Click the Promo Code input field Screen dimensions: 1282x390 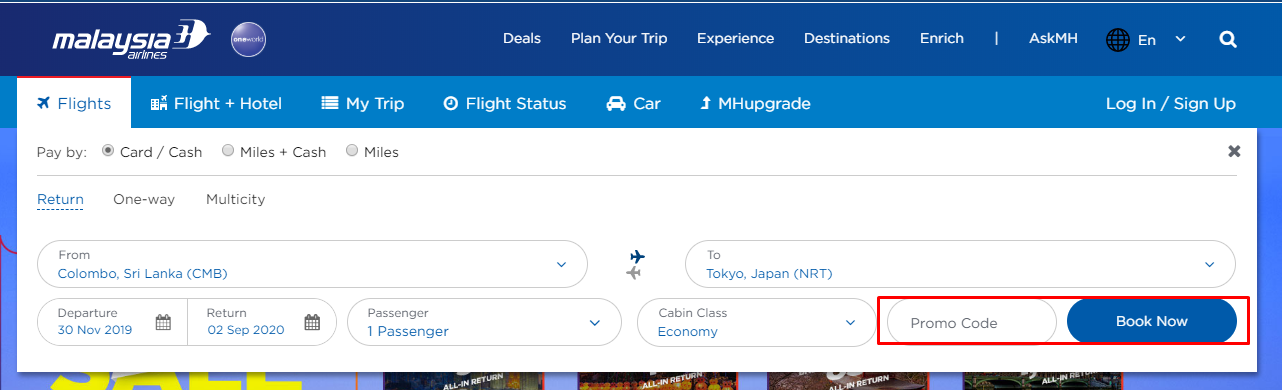972,322
